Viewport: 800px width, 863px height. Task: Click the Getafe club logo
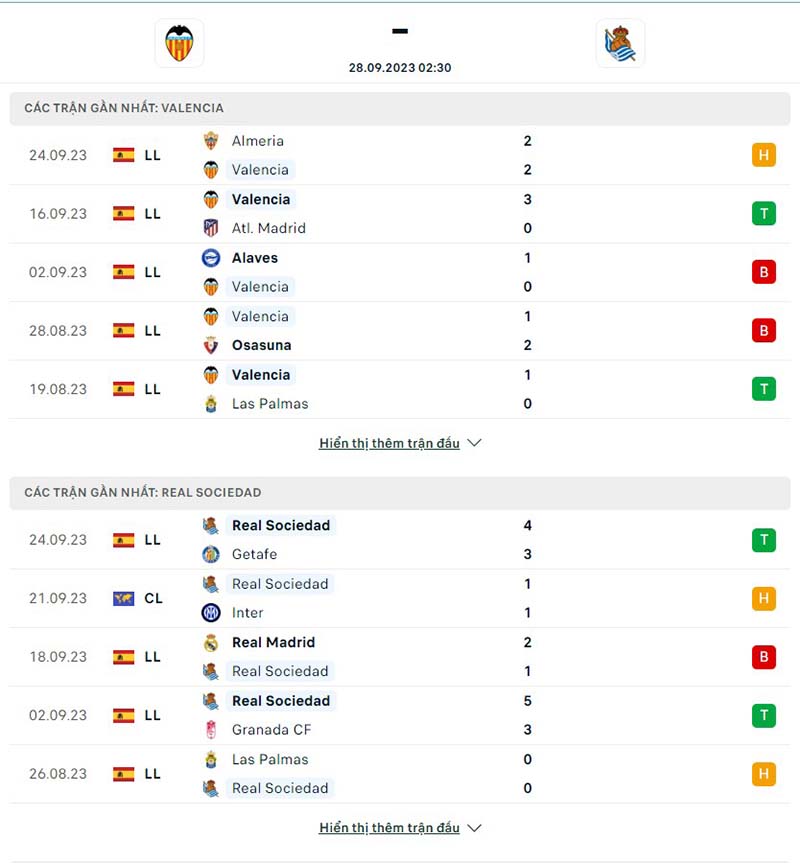211,554
